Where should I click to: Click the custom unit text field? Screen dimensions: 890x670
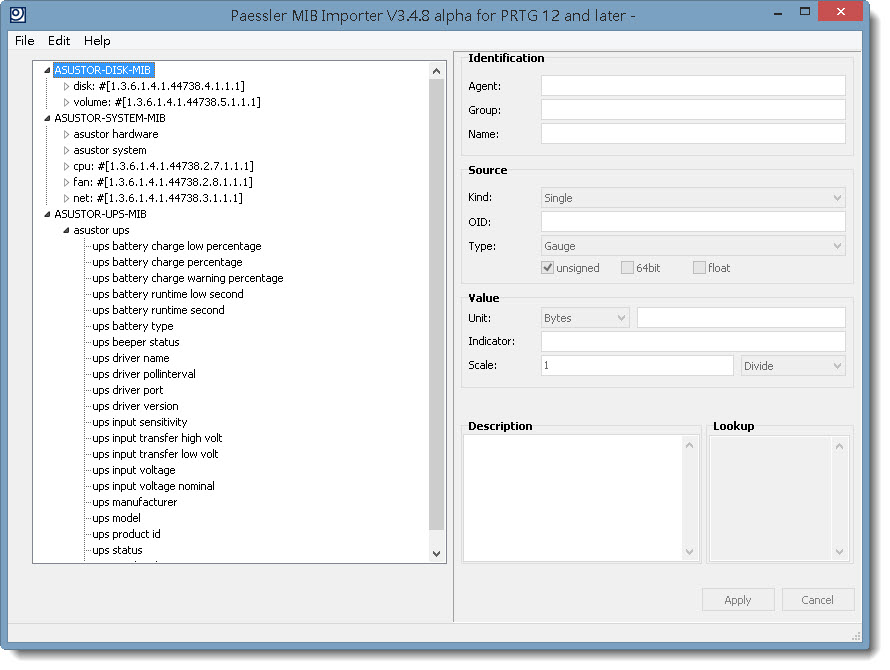point(741,317)
